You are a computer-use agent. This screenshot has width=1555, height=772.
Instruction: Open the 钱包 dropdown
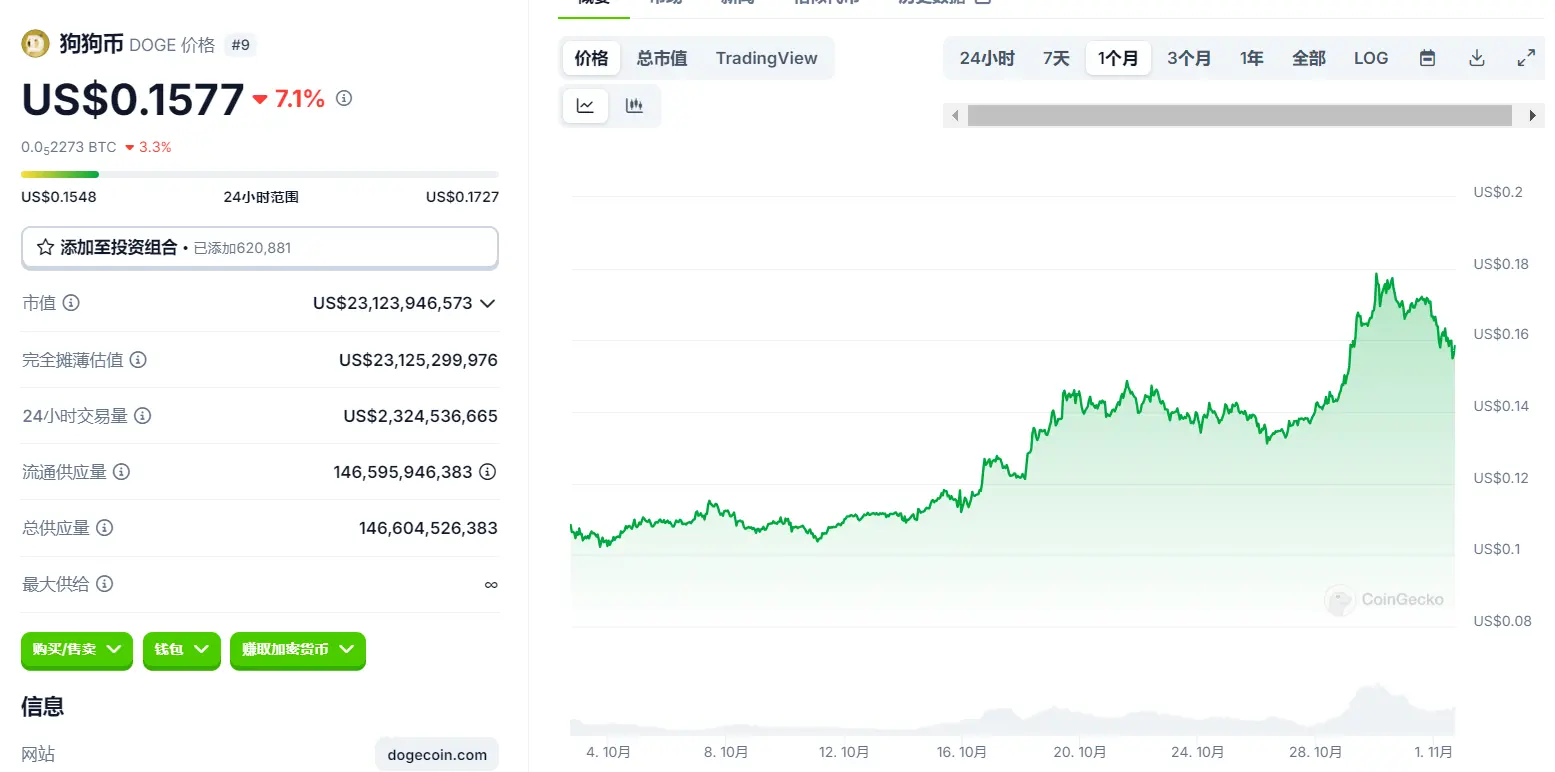click(x=181, y=649)
